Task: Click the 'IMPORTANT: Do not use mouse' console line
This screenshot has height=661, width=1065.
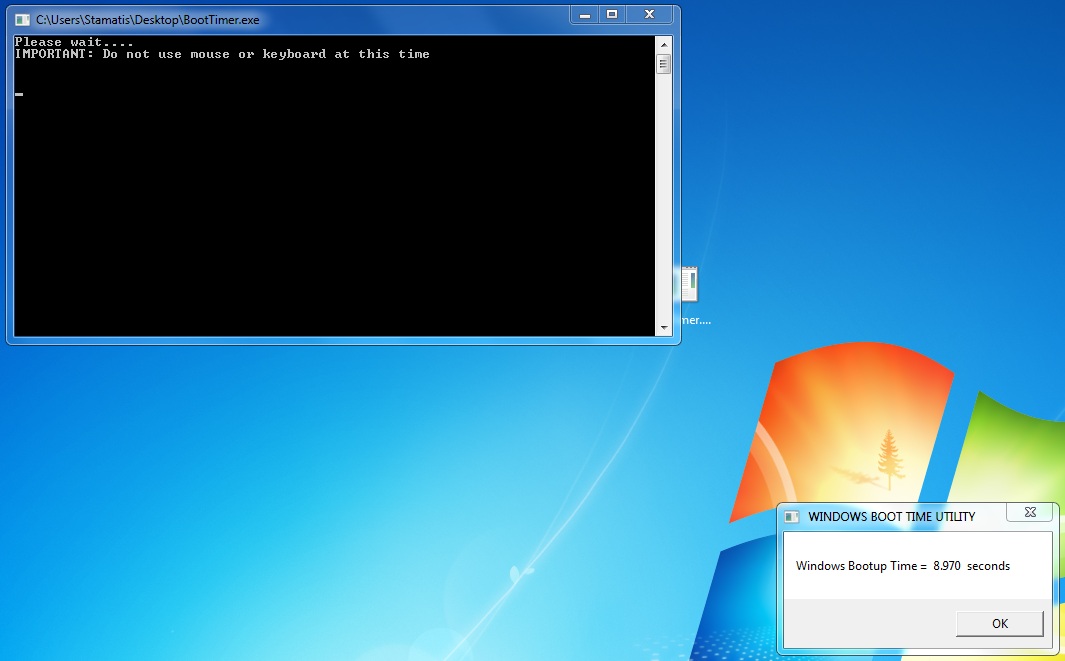Action: coord(222,54)
